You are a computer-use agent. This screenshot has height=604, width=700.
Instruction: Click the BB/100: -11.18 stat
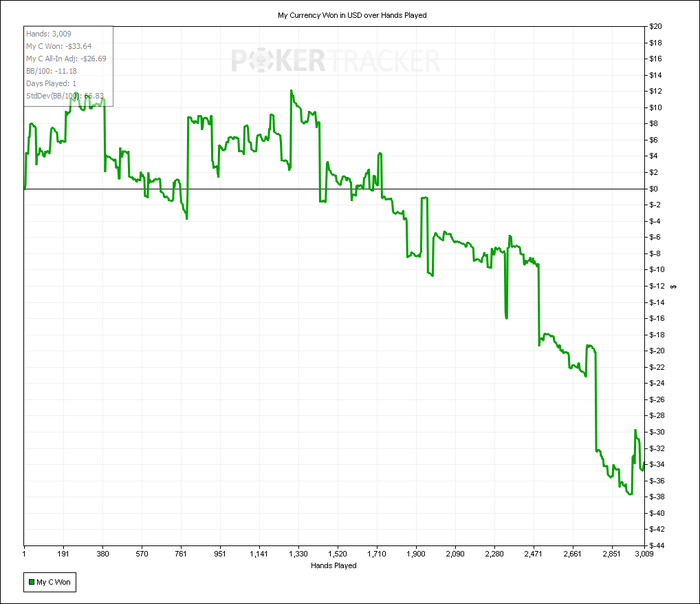click(x=51, y=71)
